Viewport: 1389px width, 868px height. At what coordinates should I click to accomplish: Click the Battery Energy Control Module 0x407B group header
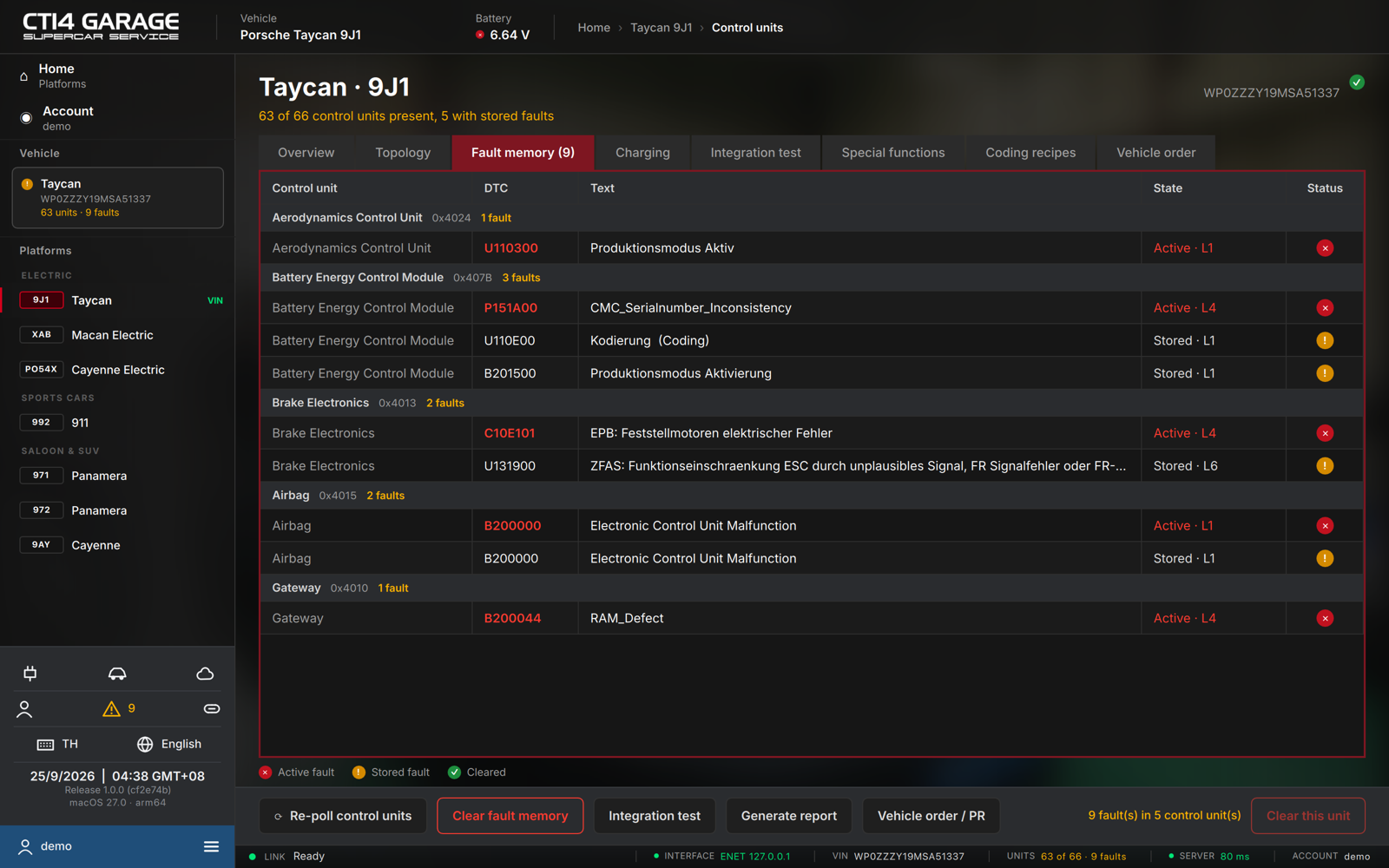(x=812, y=278)
